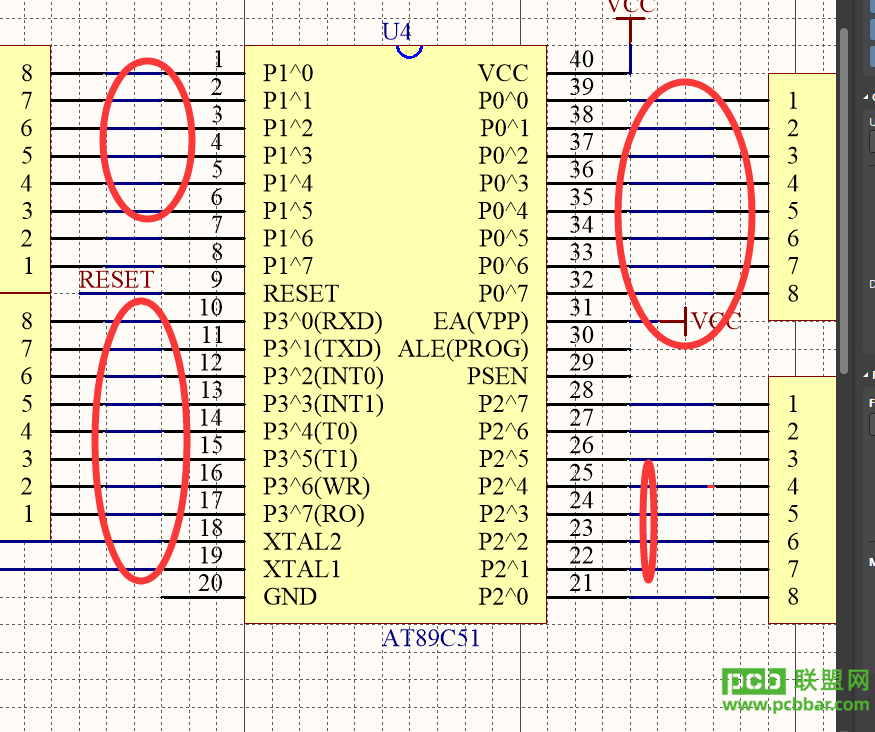The image size is (875, 732).
Task: Choose the P2^4 pin name
Action: (x=503, y=487)
